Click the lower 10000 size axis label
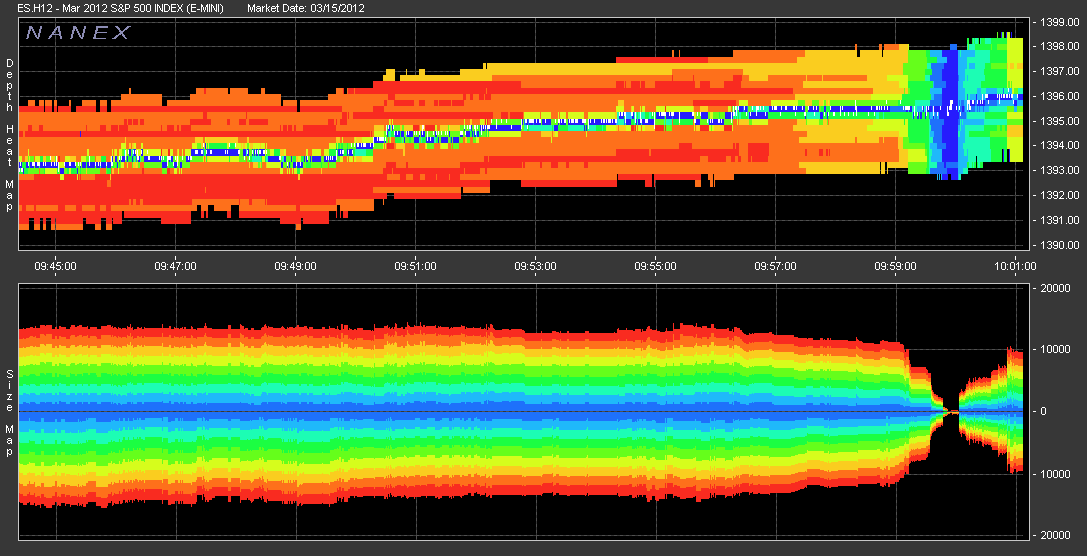This screenshot has height=556, width=1087. [1058, 474]
